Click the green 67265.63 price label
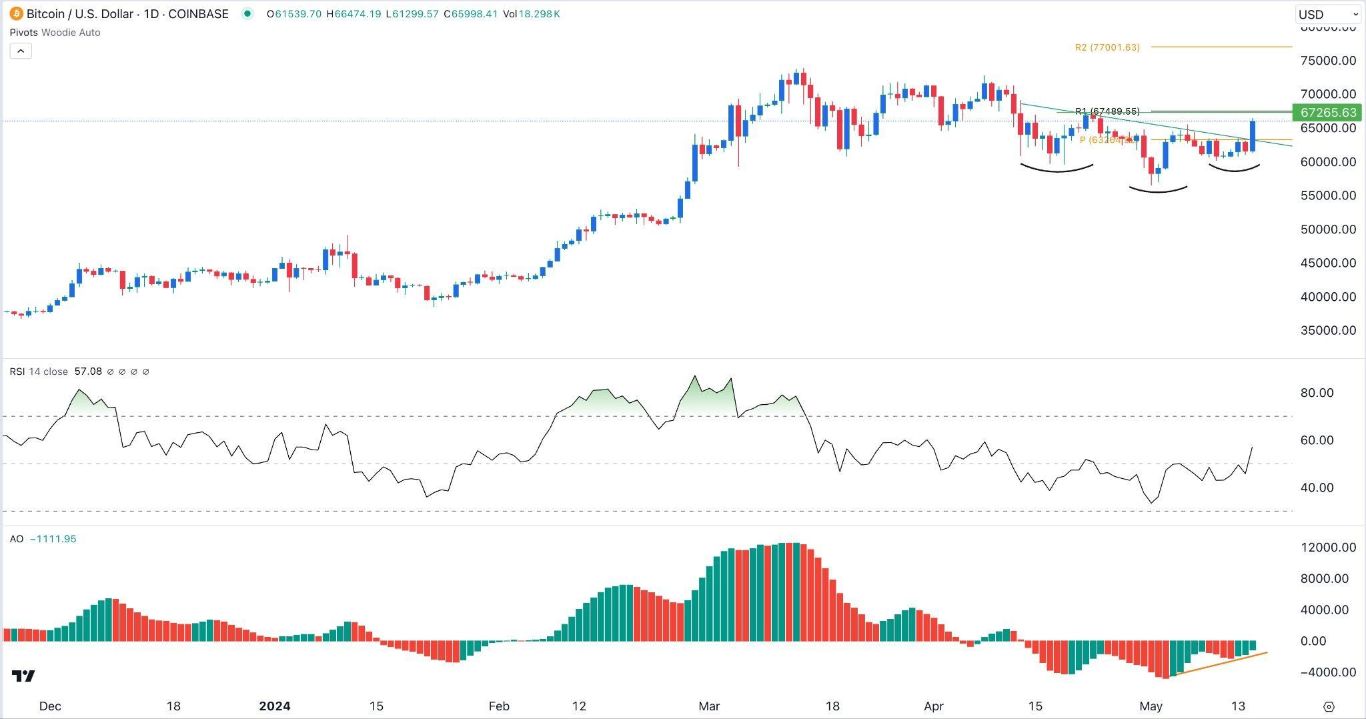1366x719 pixels. coord(1327,113)
